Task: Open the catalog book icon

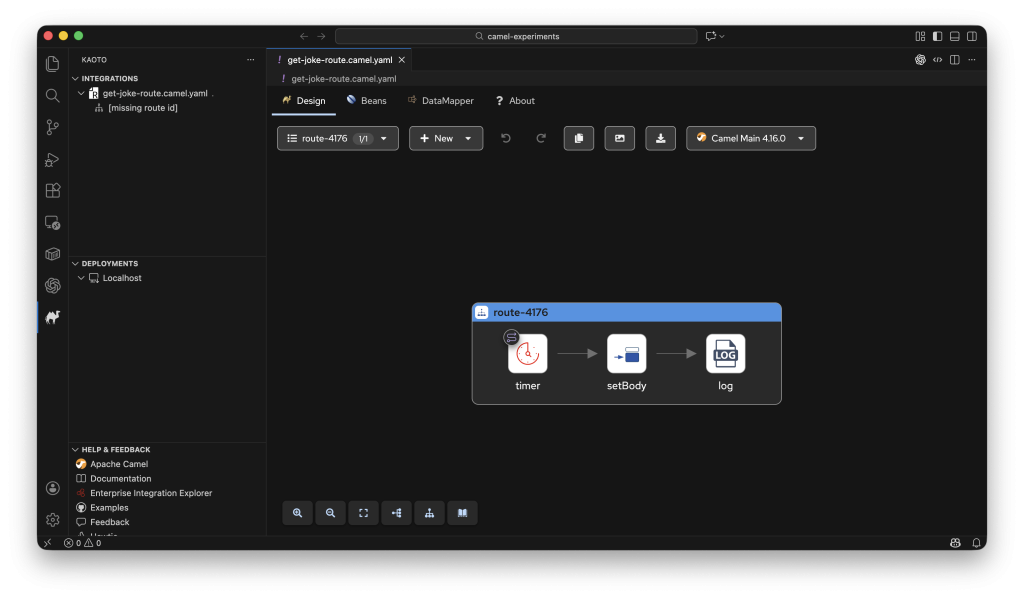Action: pos(462,513)
